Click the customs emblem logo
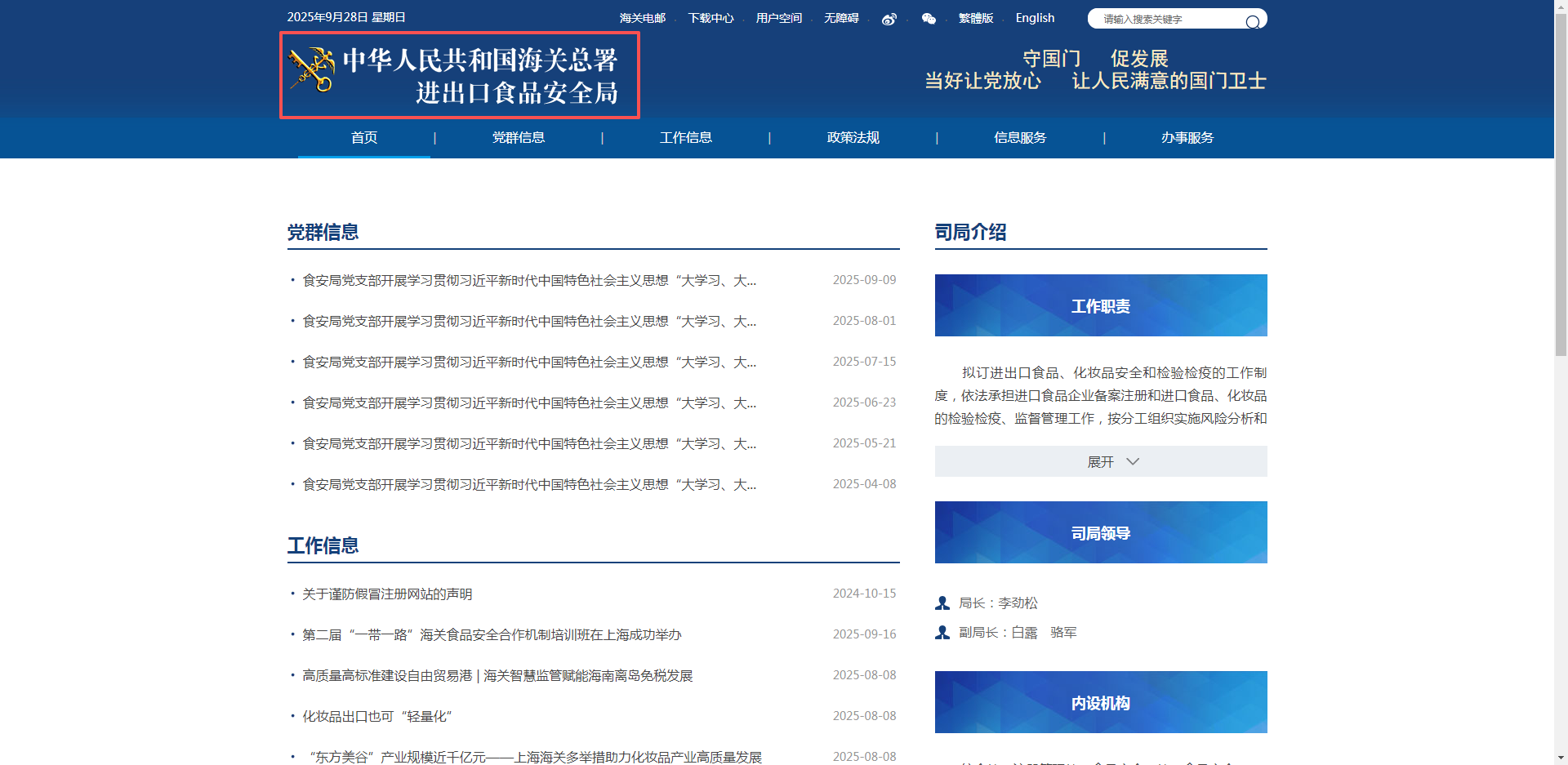Screen dimensions: 1568x765 click(x=312, y=69)
